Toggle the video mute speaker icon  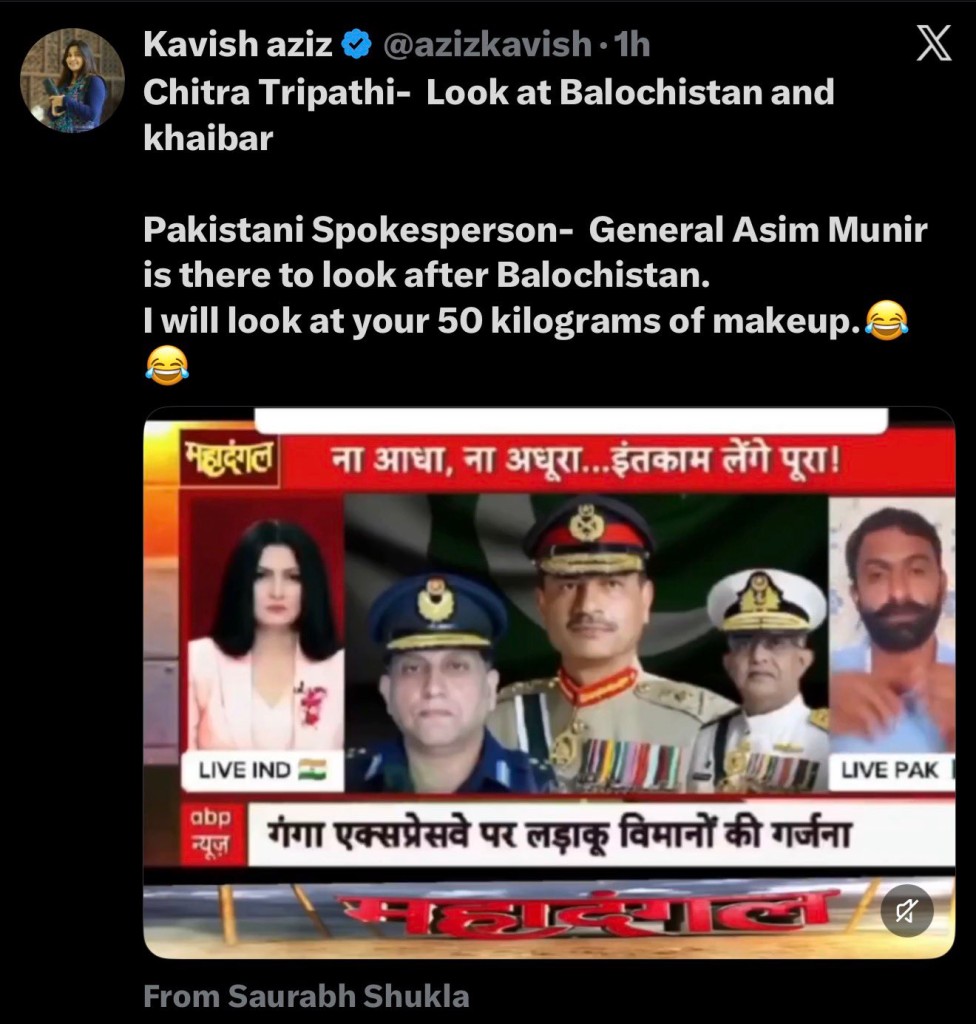tap(907, 910)
